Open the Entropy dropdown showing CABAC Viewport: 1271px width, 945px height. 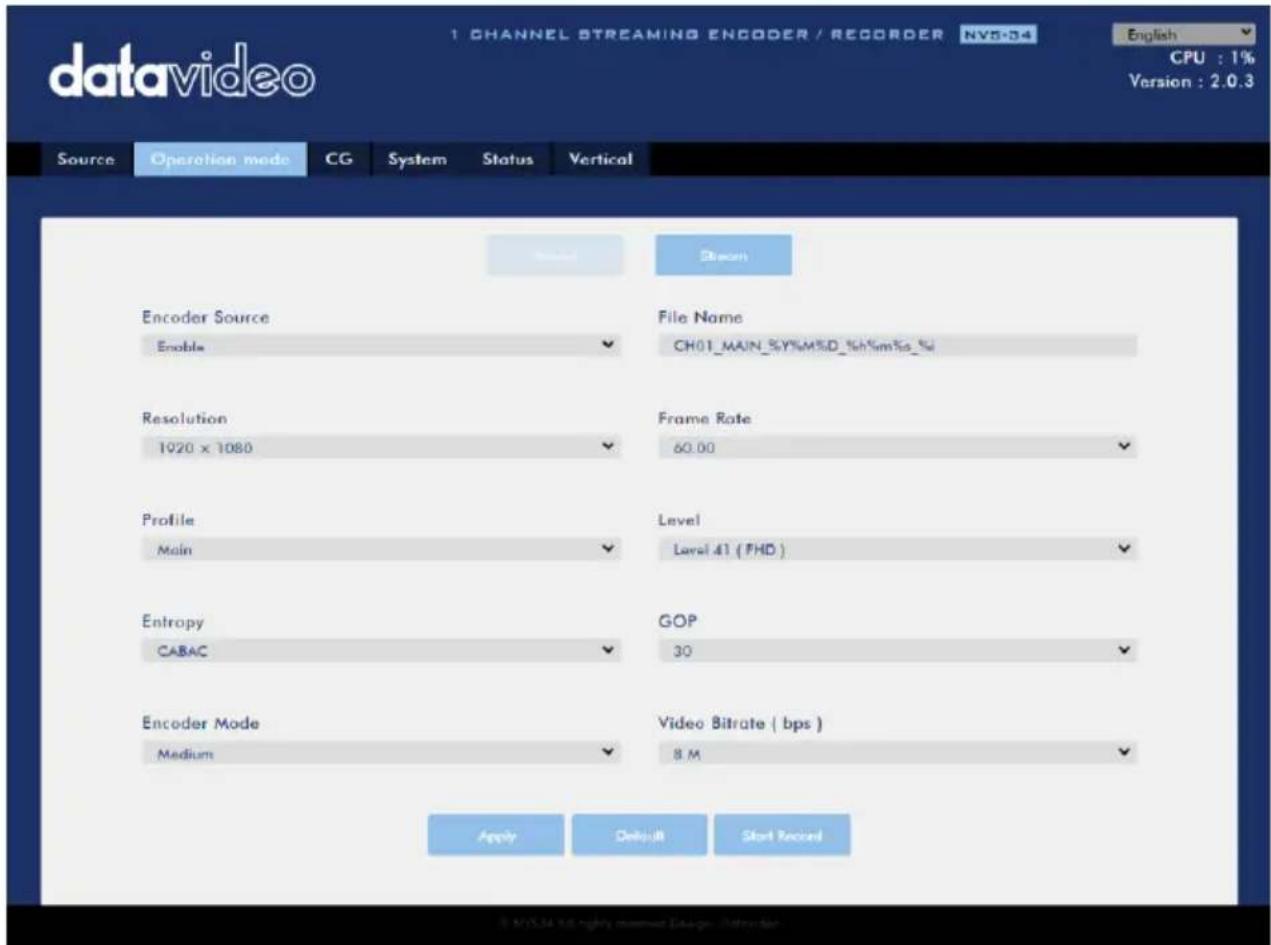pos(381,651)
